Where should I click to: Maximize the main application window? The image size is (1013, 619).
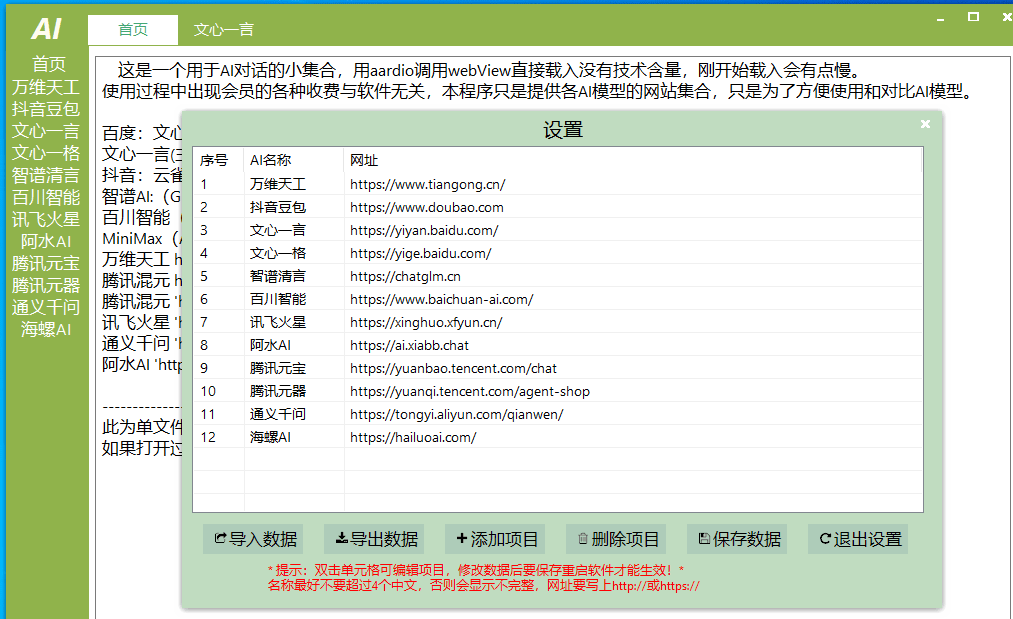click(974, 17)
